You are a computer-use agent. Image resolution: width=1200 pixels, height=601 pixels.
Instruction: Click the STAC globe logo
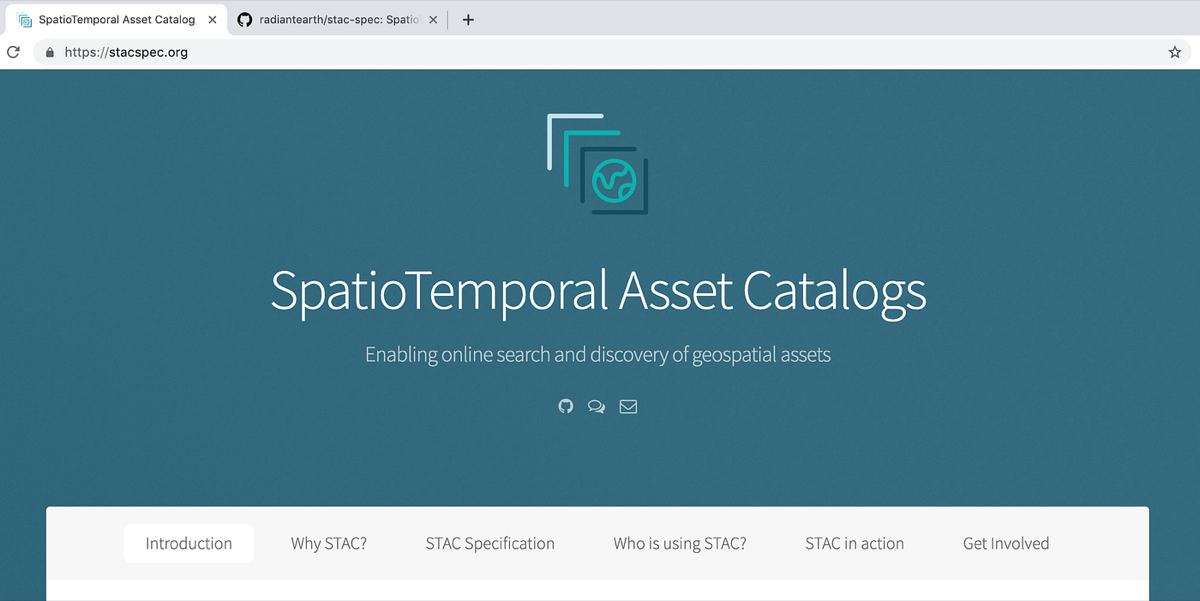click(x=599, y=164)
